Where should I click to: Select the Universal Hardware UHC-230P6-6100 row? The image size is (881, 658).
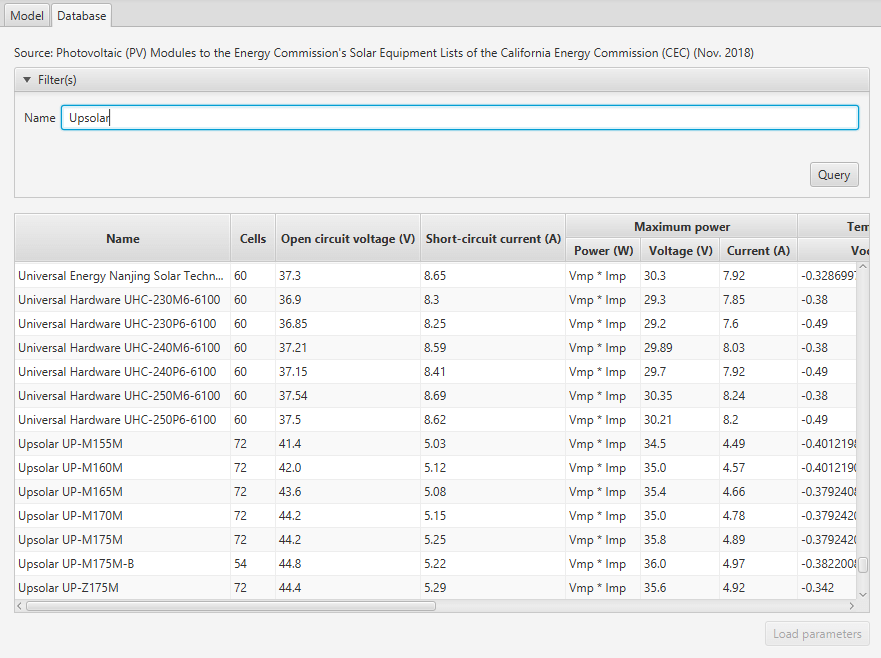[x=435, y=324]
